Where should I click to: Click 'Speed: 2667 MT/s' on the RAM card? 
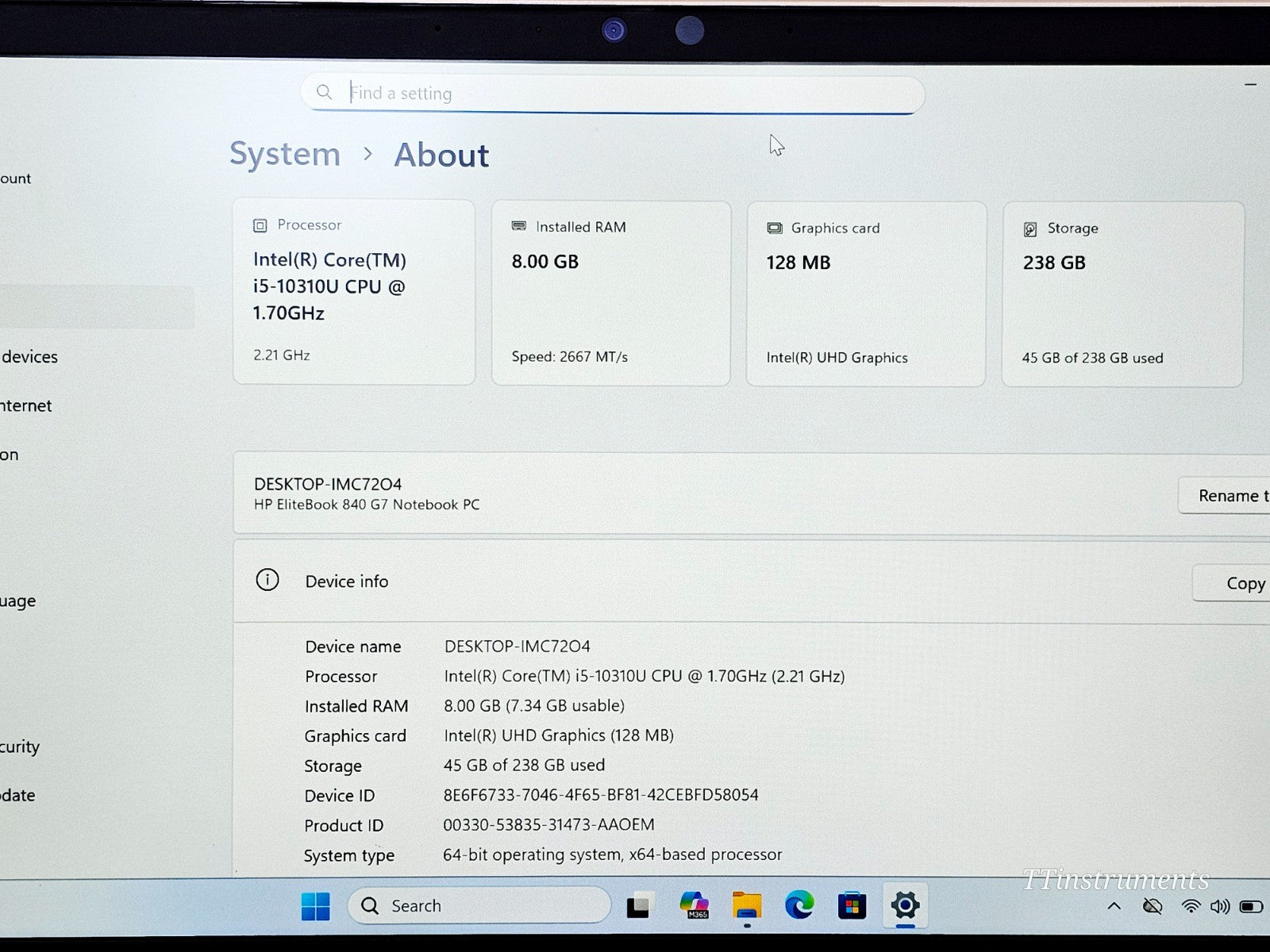point(570,357)
